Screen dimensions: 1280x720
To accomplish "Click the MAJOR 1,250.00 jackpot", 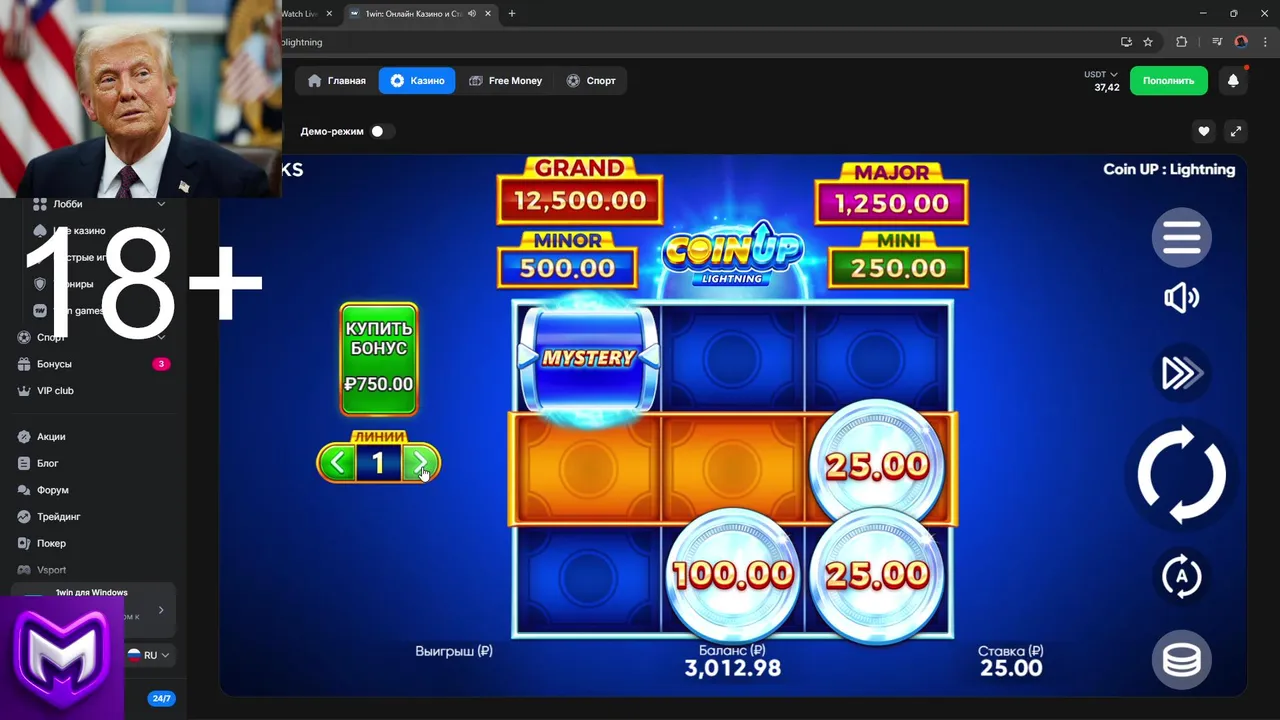I will [891, 194].
